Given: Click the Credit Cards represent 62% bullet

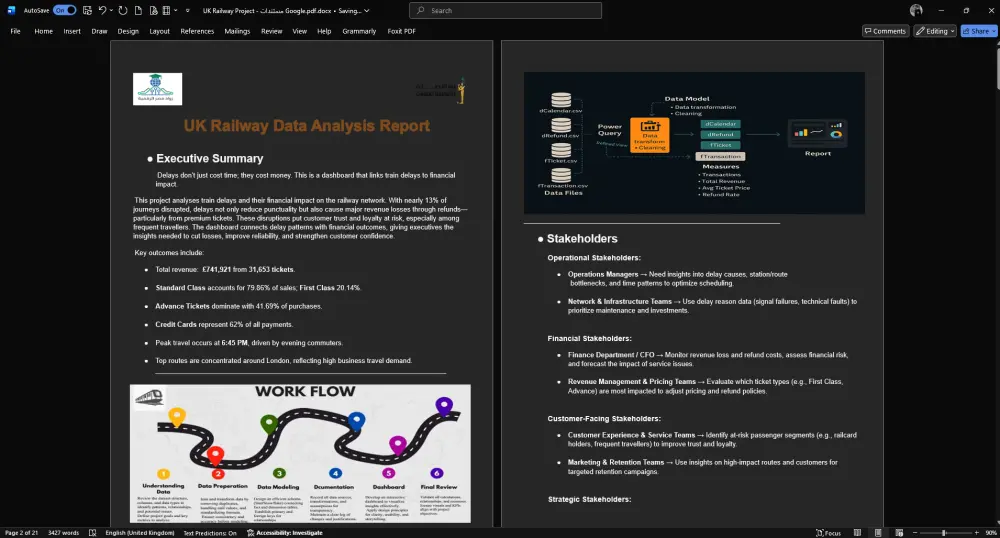Looking at the screenshot, I should tap(224, 324).
